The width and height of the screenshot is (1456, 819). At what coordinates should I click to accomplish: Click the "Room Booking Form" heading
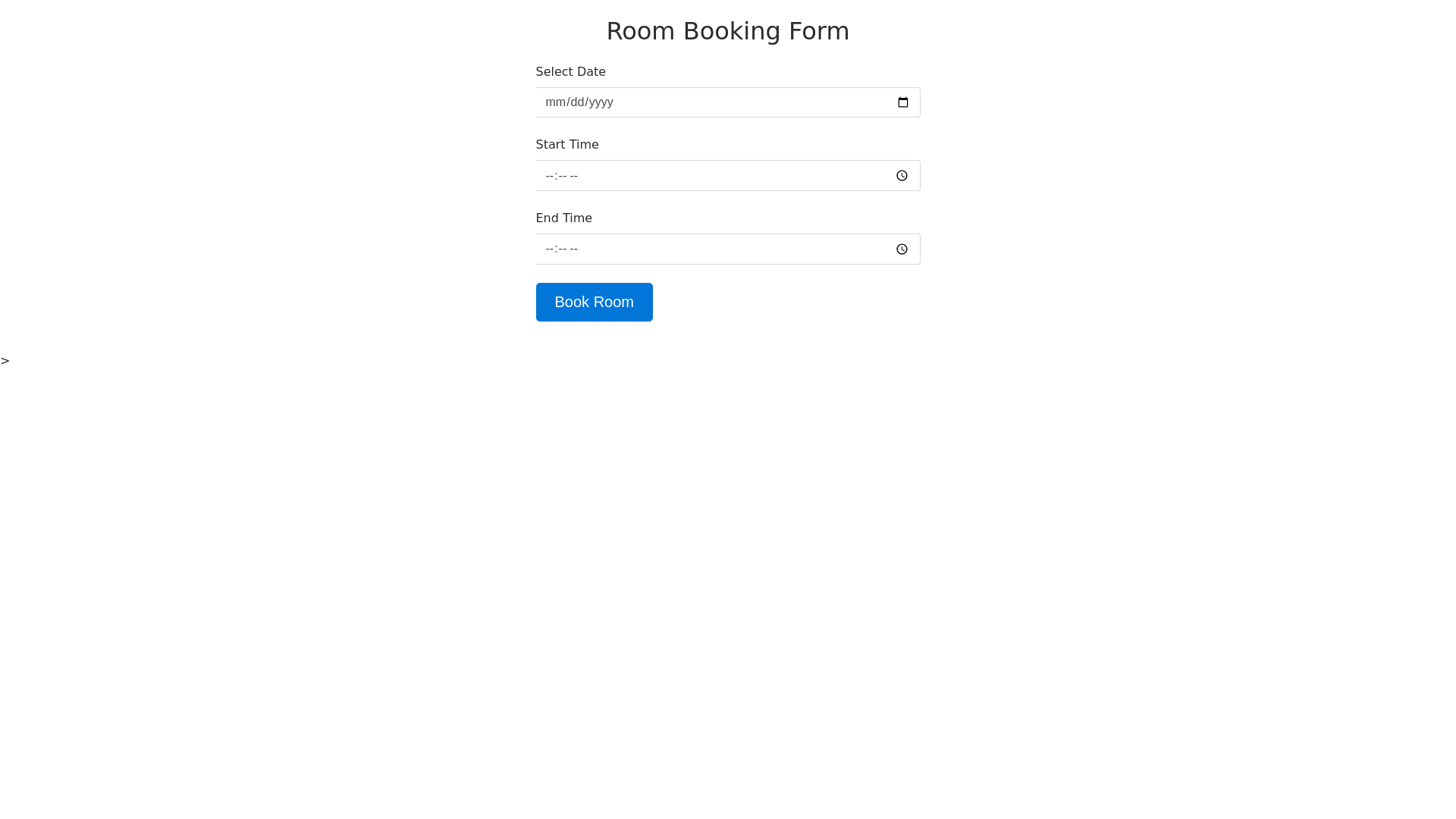pos(727,31)
